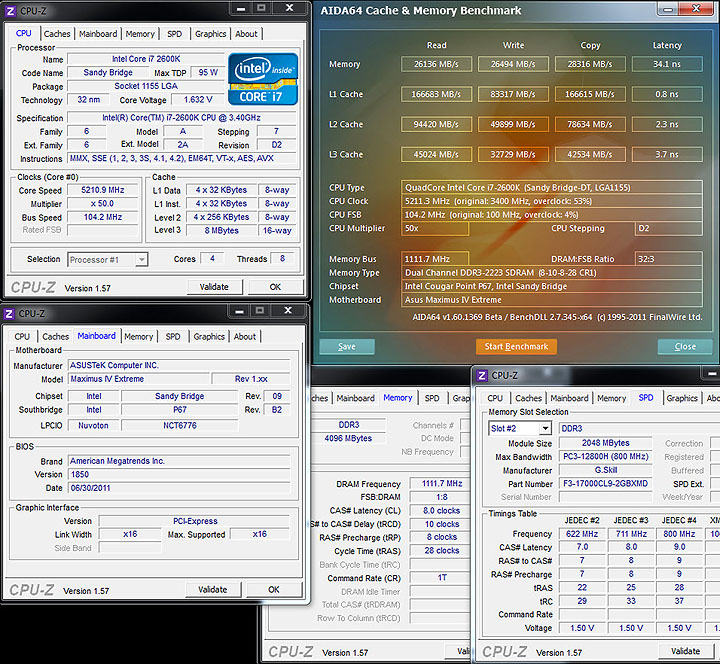Select SPD tab in Memory CPU-Z window

pos(432,398)
